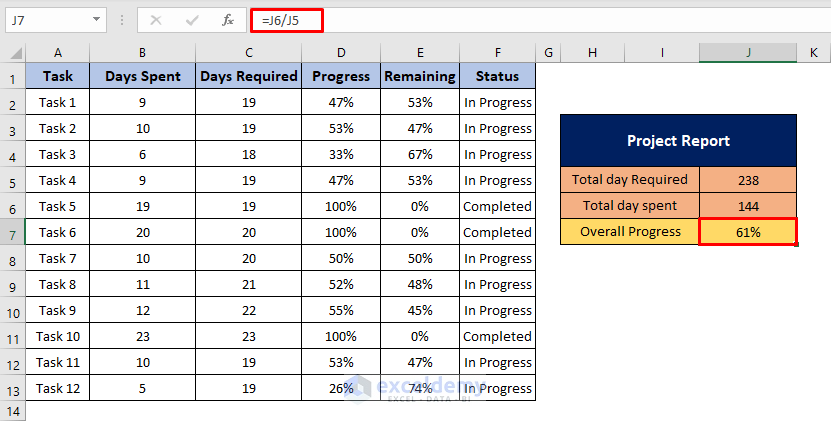Select column J header
Screen dimensions: 831x421
[x=748, y=52]
